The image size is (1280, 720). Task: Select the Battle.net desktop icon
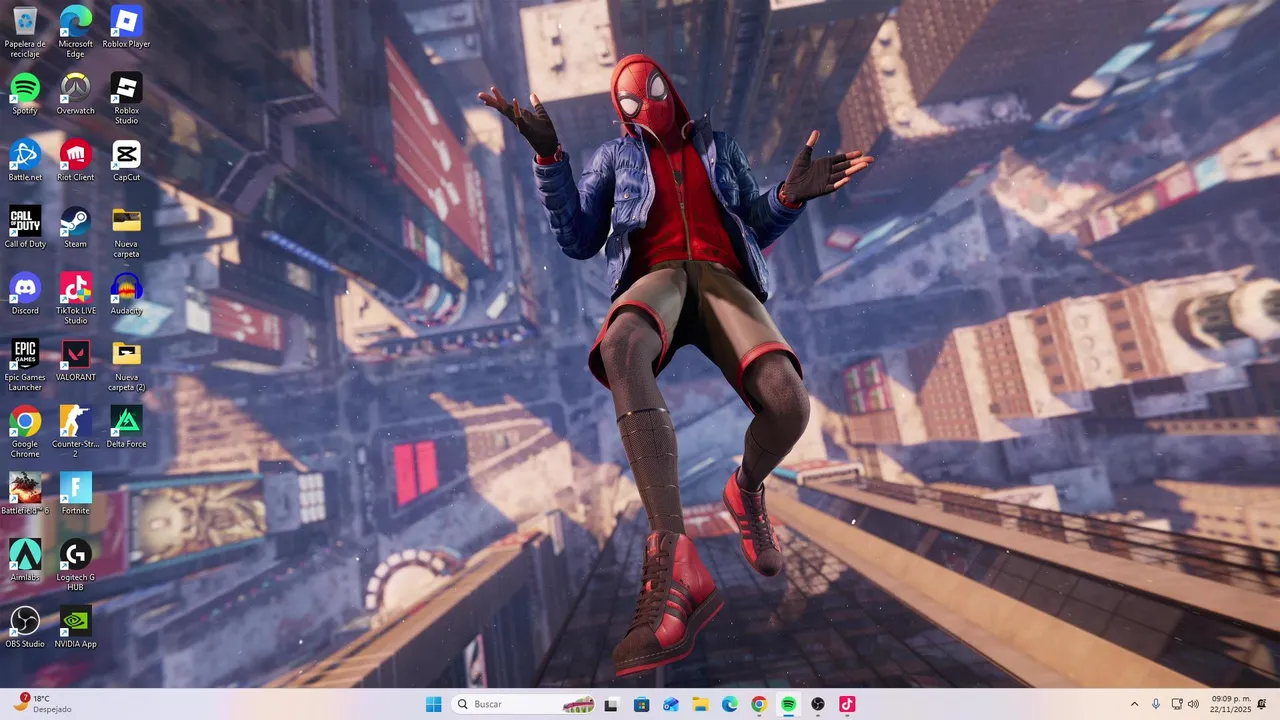pos(25,161)
